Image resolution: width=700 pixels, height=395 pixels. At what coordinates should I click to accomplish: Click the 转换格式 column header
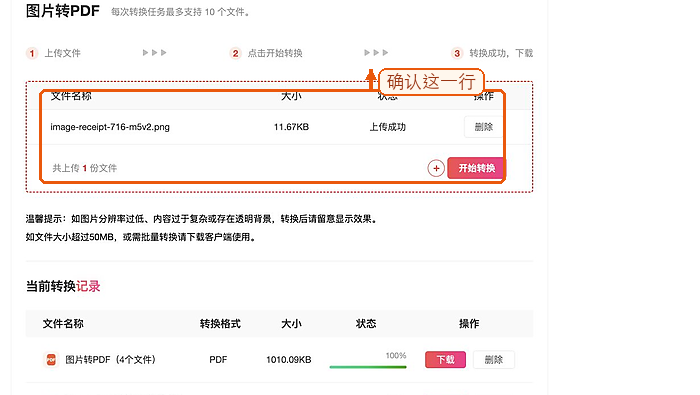click(x=220, y=324)
